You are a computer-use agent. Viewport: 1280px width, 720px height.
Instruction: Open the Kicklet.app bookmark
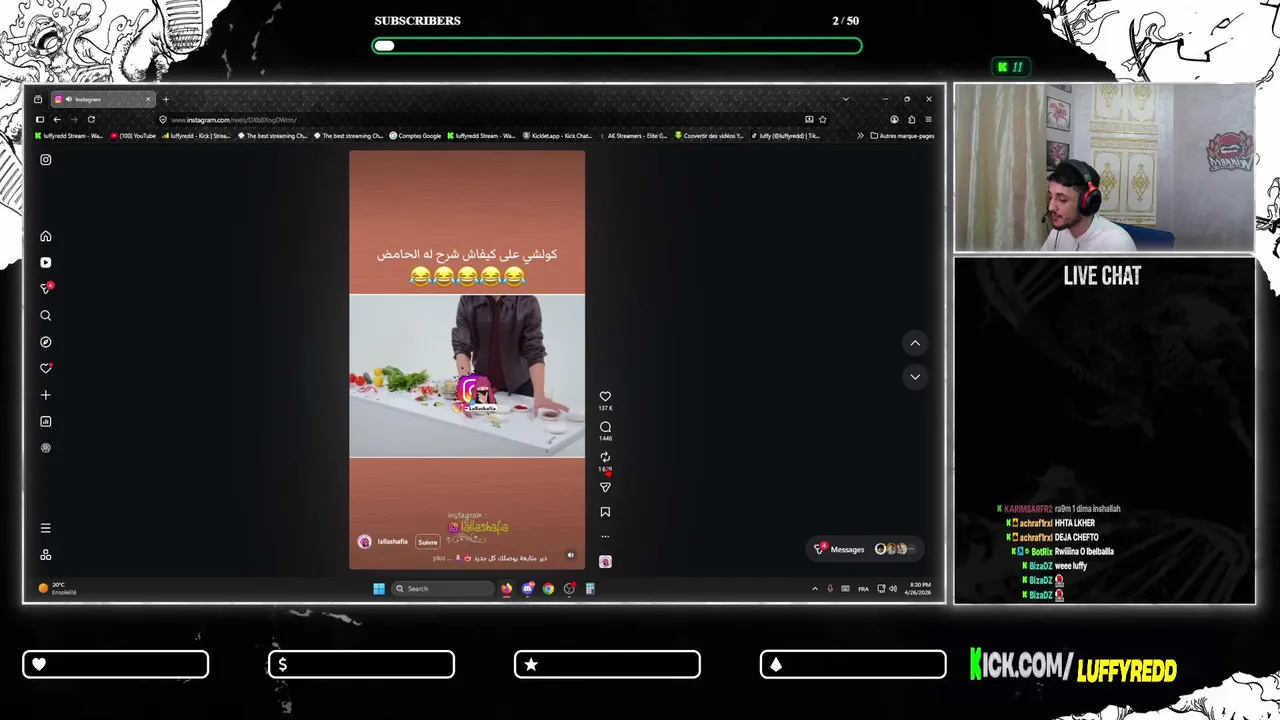click(557, 136)
